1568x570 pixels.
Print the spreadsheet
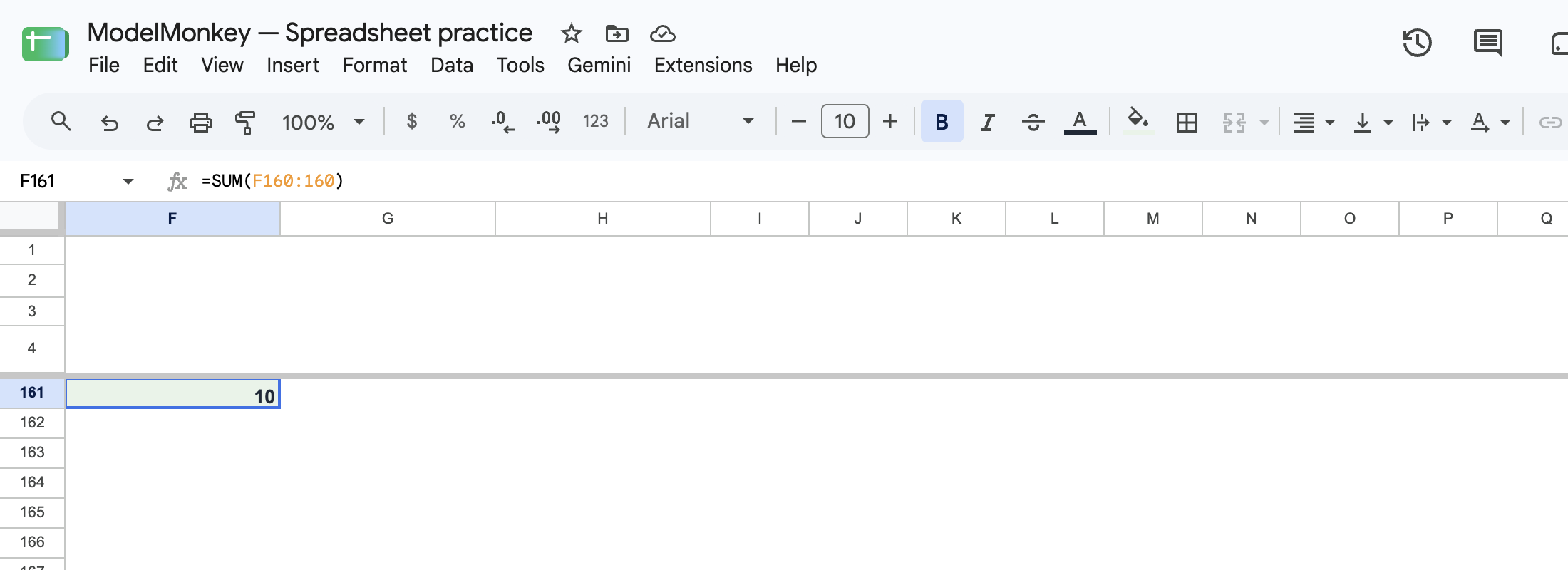[x=201, y=123]
